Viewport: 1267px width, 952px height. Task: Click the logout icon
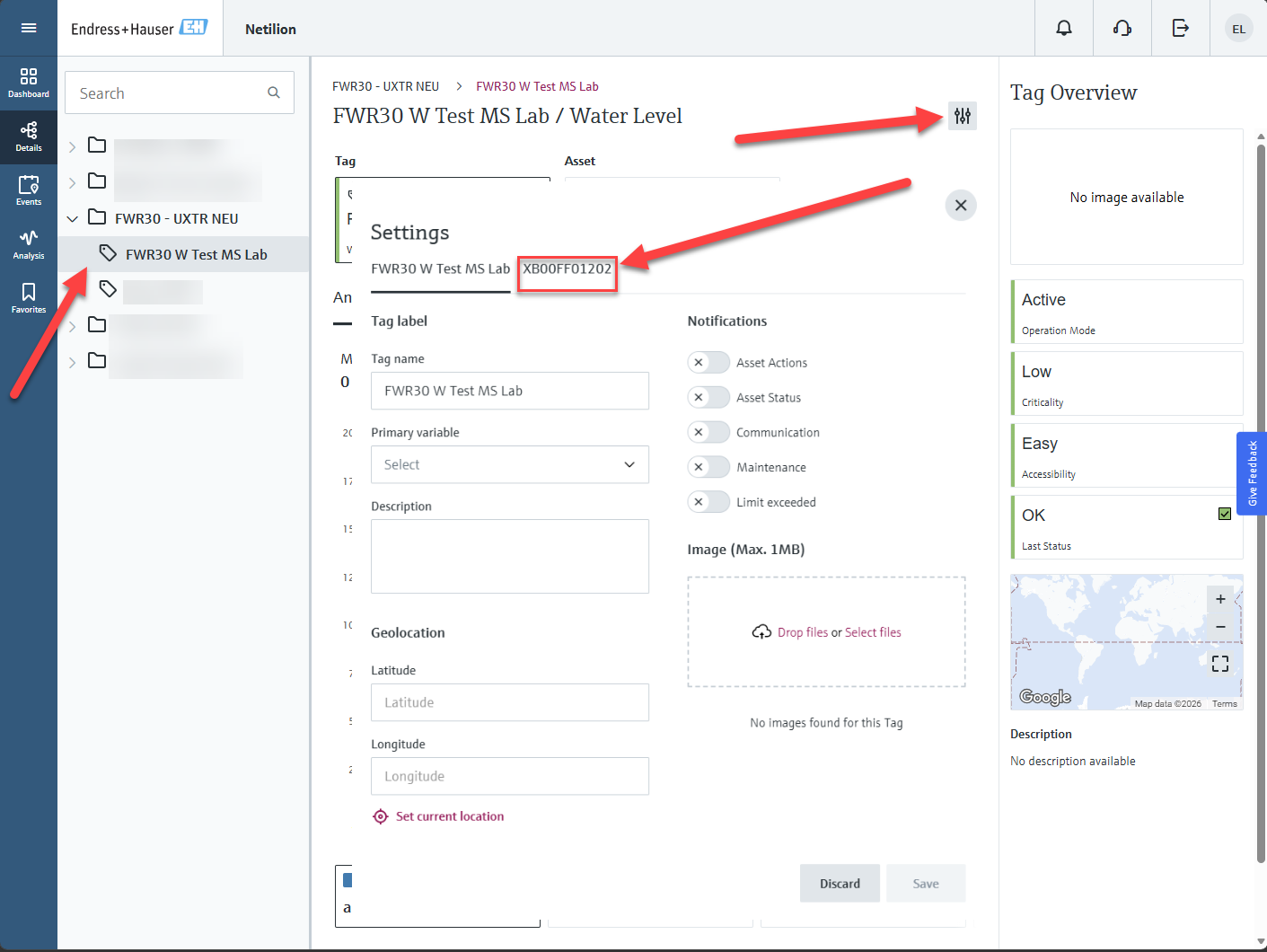[x=1181, y=29]
